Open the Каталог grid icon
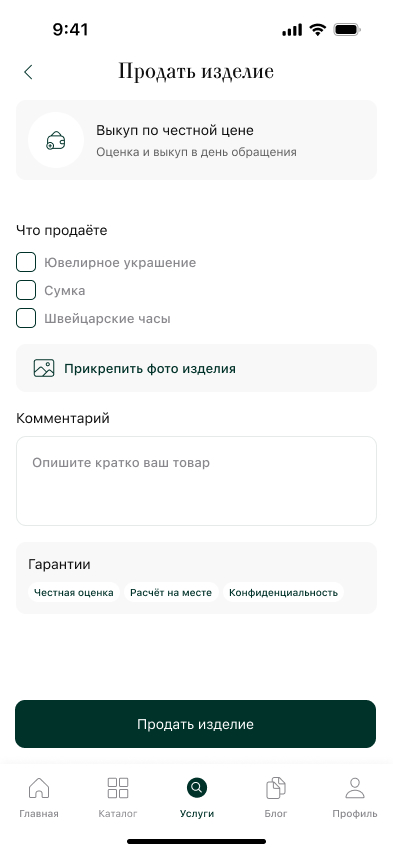393x852 pixels. (117, 787)
